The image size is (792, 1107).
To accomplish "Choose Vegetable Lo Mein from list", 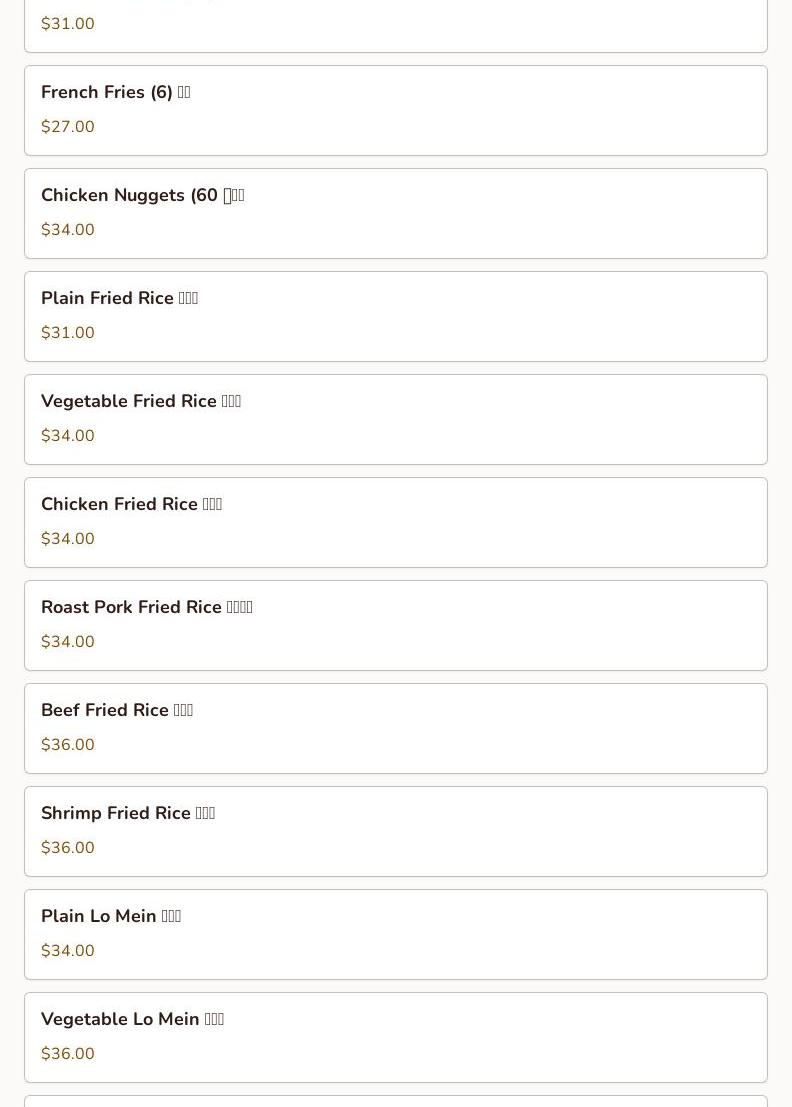I will (395, 1037).
